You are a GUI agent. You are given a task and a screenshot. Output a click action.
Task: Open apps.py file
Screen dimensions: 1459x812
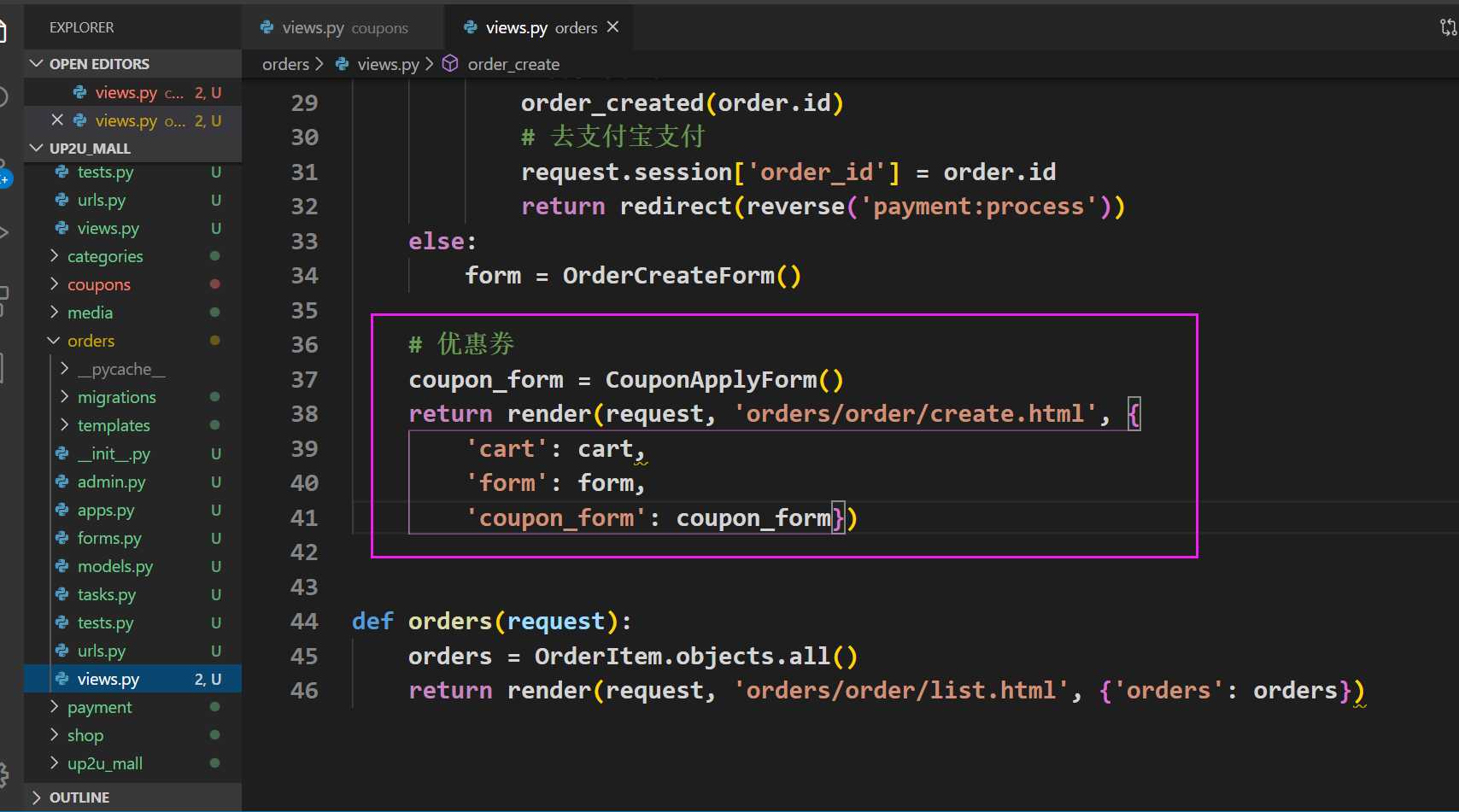point(132,510)
